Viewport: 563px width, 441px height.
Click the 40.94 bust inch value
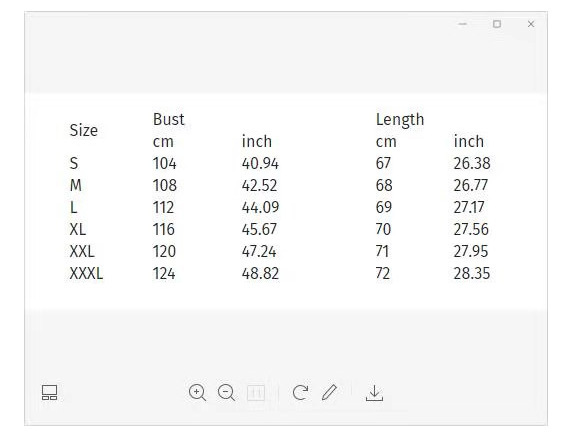[x=260, y=163]
